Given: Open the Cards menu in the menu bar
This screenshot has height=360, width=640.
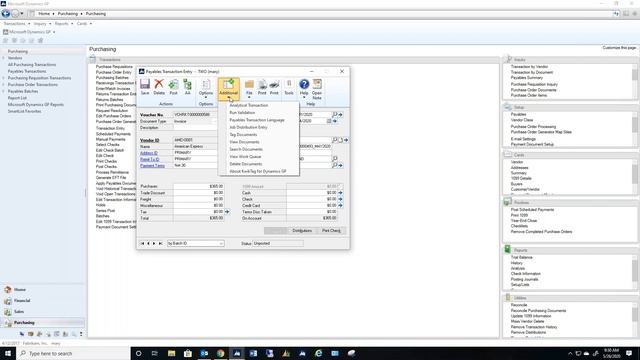Looking at the screenshot, I should 84,24.
